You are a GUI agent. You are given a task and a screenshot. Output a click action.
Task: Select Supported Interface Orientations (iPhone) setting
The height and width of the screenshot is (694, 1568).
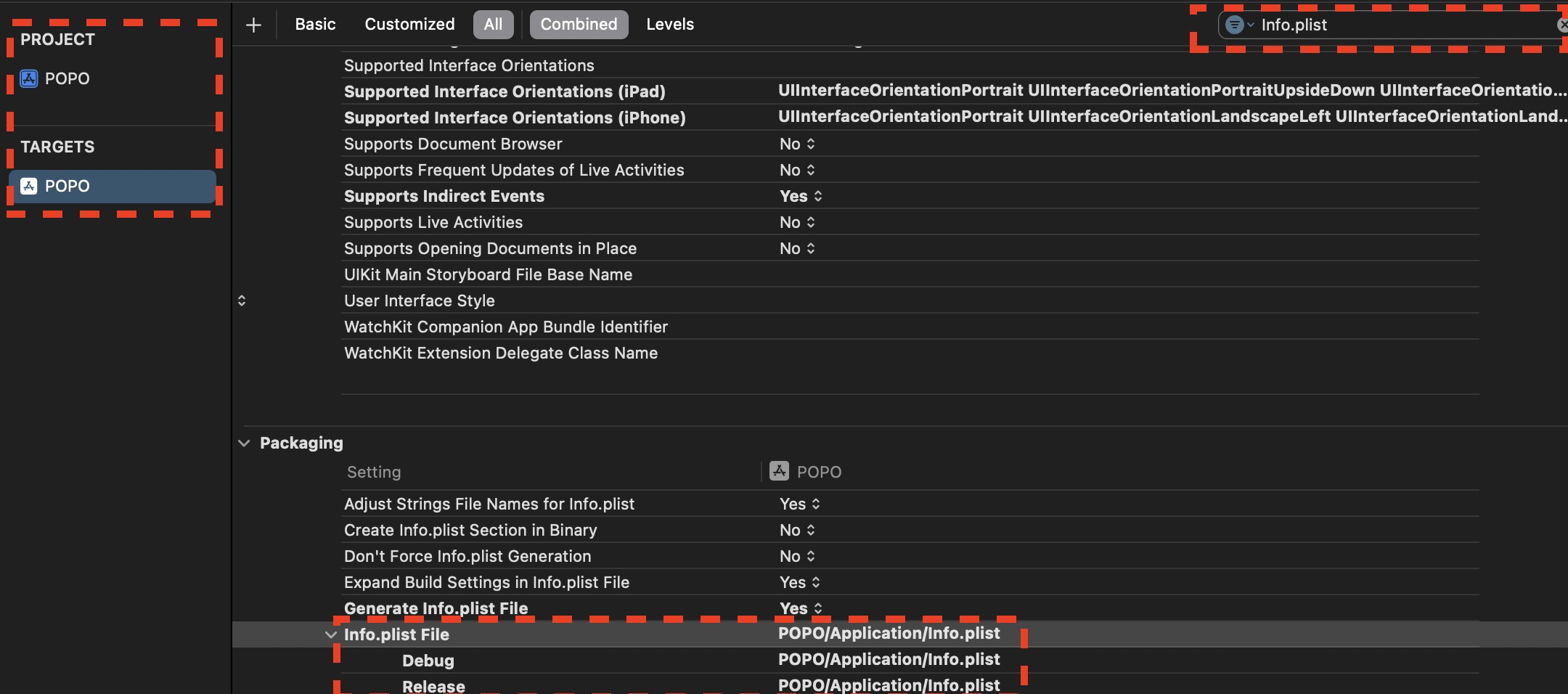click(515, 118)
